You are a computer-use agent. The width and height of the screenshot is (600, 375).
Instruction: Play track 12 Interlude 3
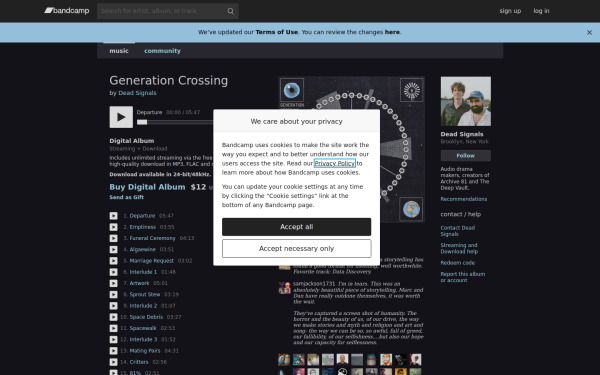(x=114, y=339)
